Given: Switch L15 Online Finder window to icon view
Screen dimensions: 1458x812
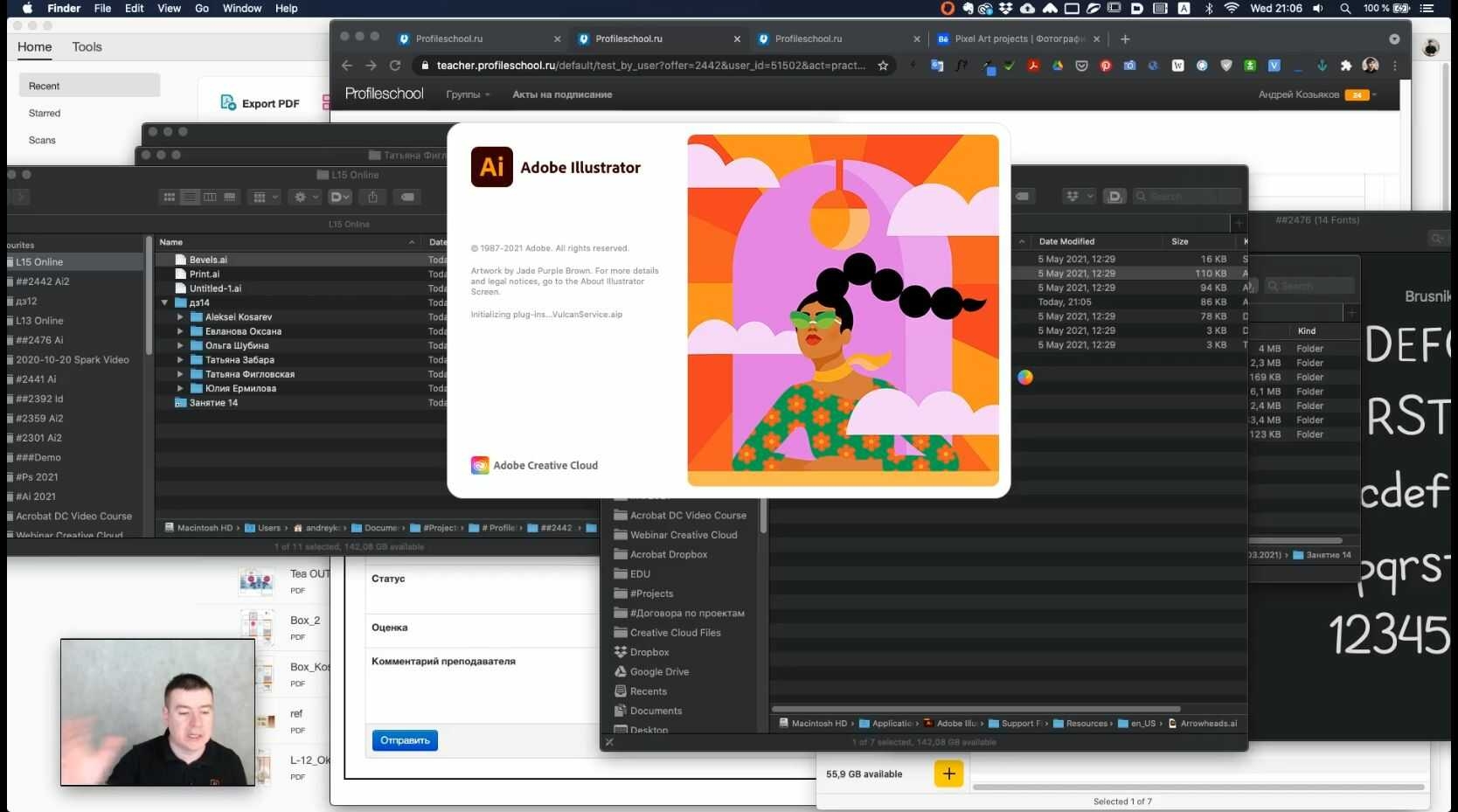Looking at the screenshot, I should click(170, 197).
